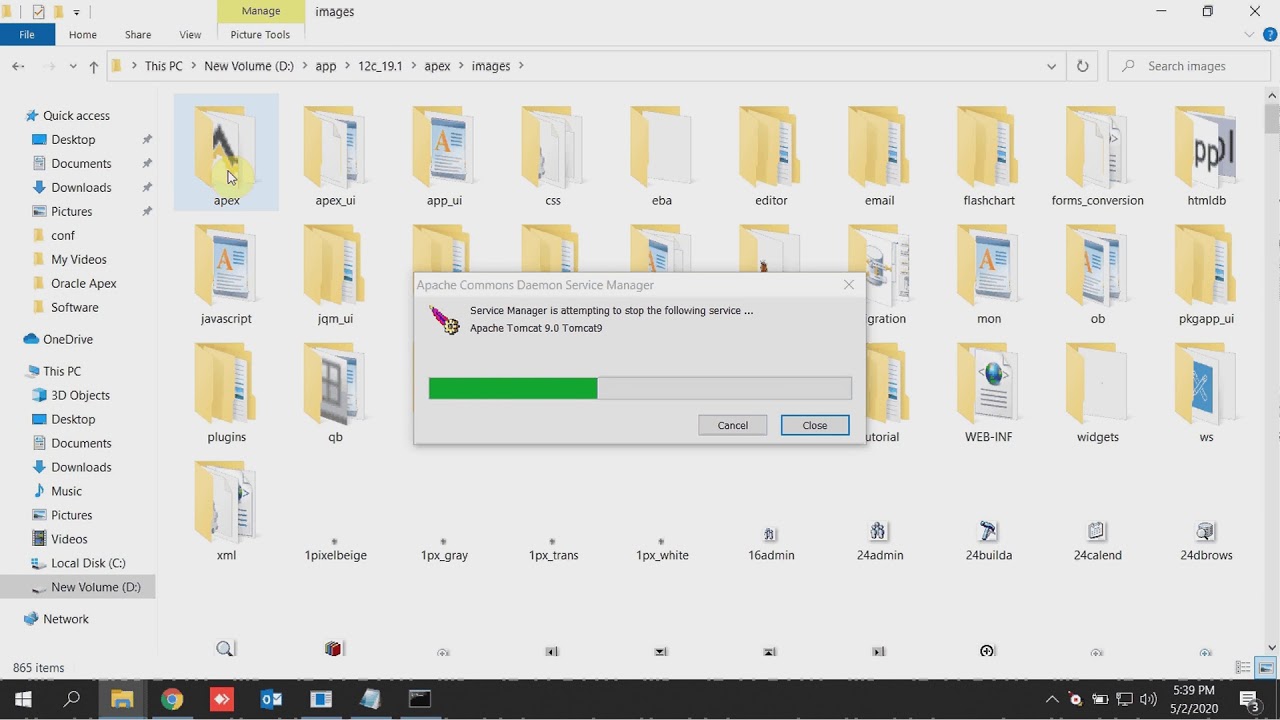Select the Manage contextual tab
Screen dimensions: 1280x720
[261, 11]
